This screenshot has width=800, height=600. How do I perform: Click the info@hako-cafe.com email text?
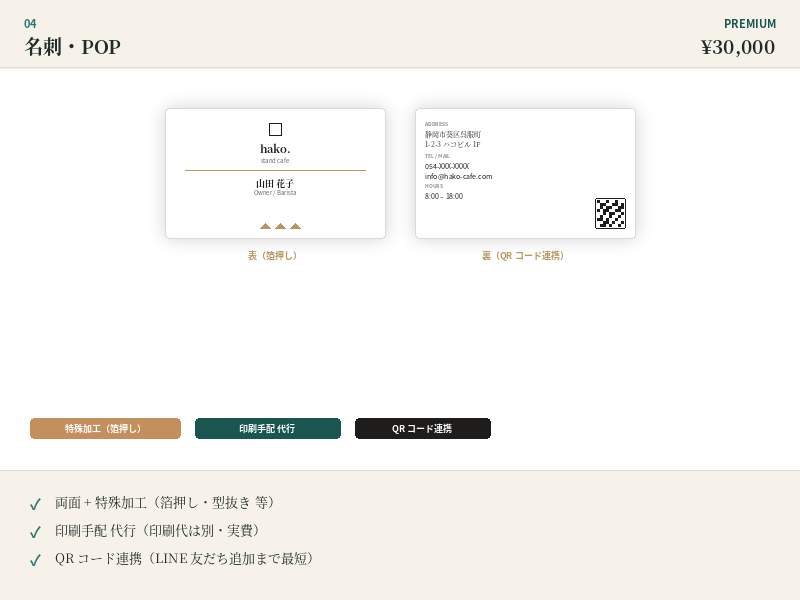coord(459,177)
